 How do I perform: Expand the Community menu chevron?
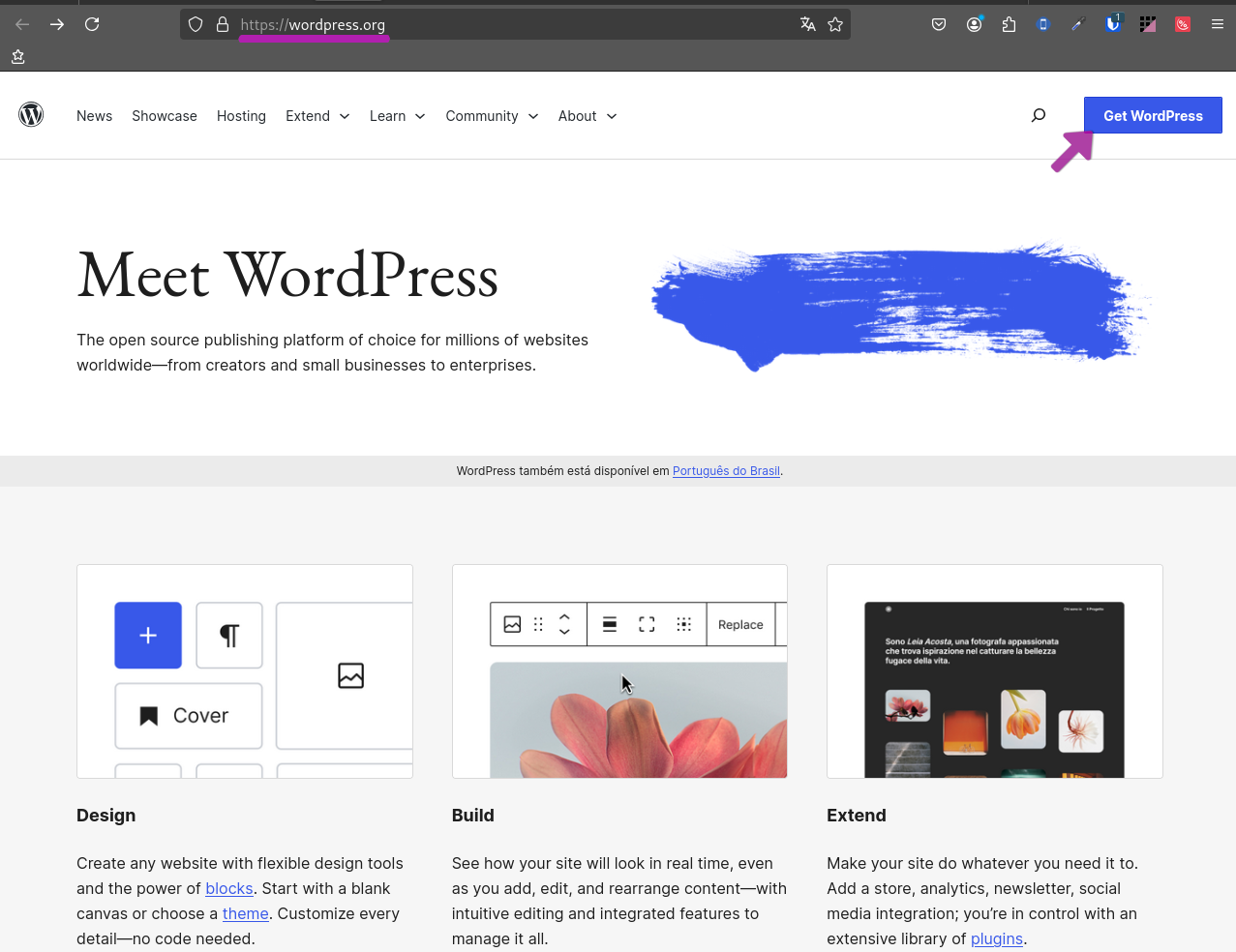[x=533, y=116]
